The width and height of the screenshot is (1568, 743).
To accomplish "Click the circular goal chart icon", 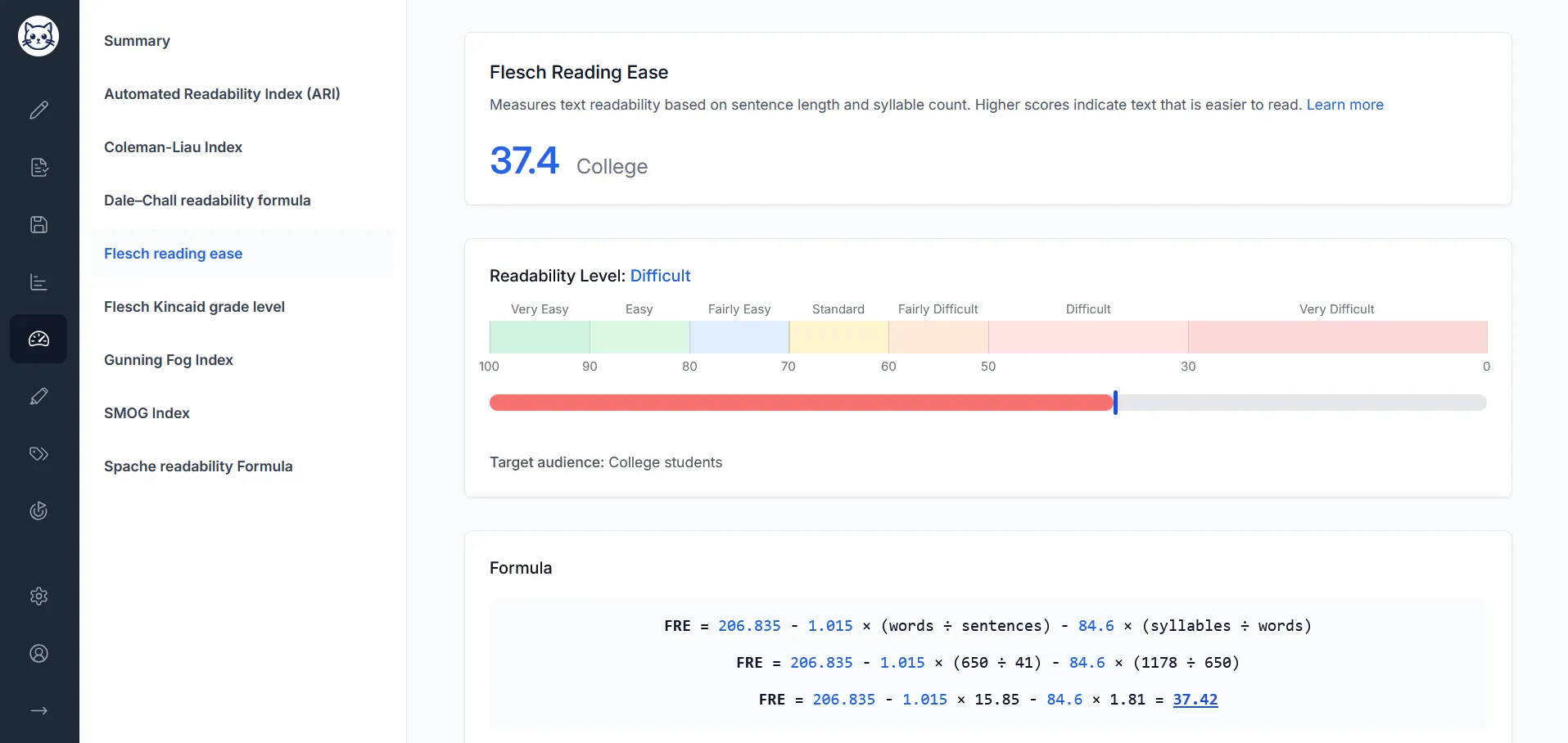I will [38, 511].
